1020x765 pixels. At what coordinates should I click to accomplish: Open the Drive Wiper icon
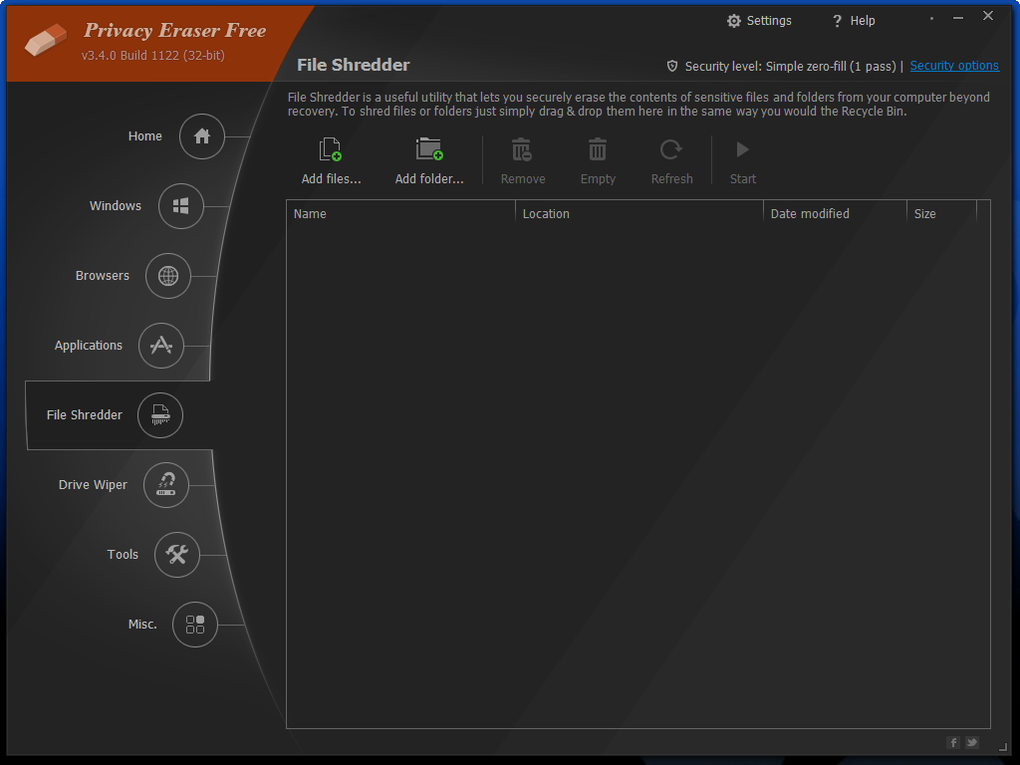[166, 485]
